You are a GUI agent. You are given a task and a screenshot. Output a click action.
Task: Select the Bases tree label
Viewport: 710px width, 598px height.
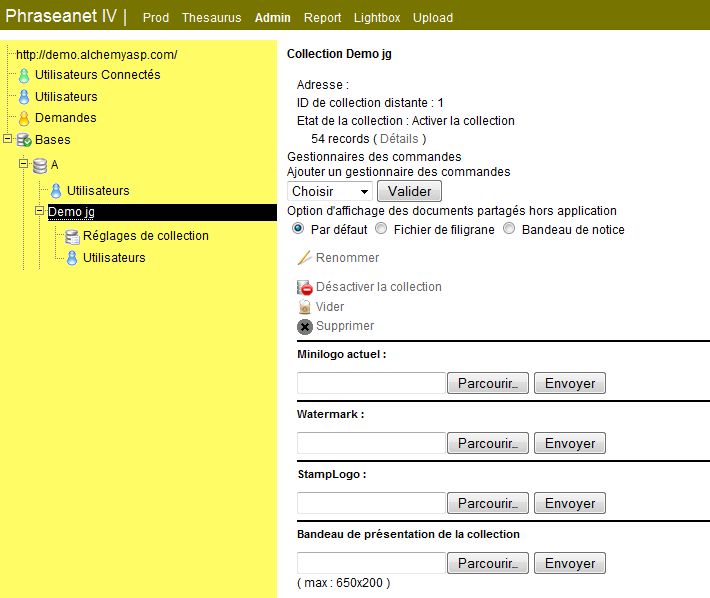coord(53,139)
